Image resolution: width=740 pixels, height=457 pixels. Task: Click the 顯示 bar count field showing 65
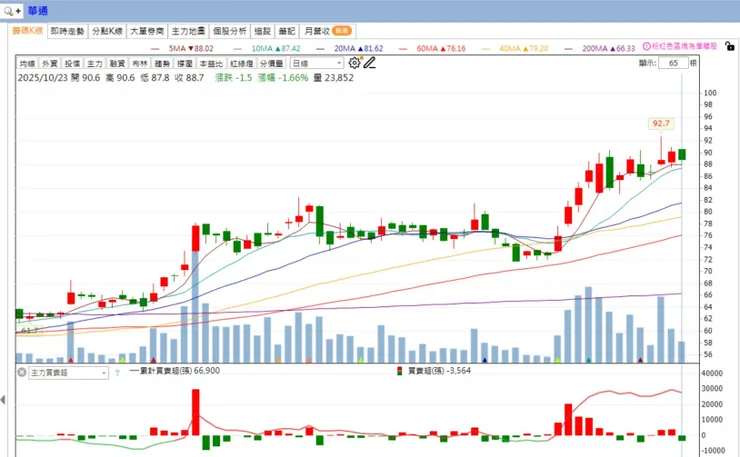(673, 63)
